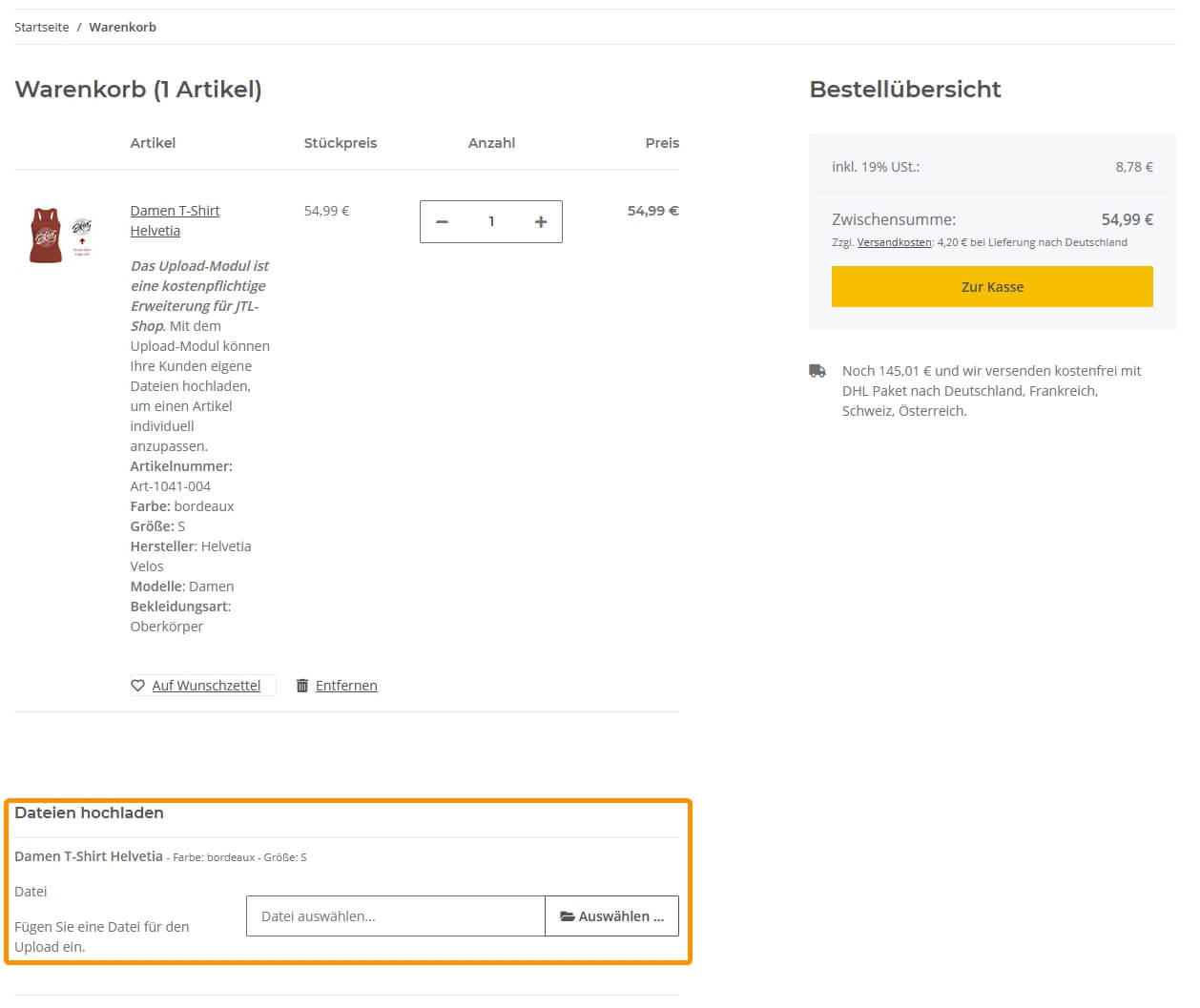The width and height of the screenshot is (1200, 1008).
Task: Click the tax amount 8,78 €
Action: point(1134,167)
